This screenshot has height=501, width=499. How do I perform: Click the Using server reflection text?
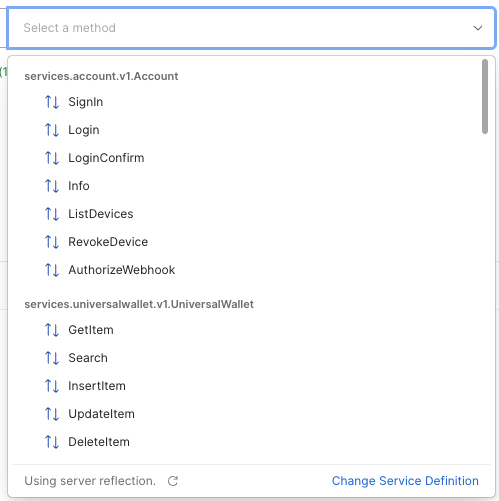pyautogui.click(x=90, y=481)
